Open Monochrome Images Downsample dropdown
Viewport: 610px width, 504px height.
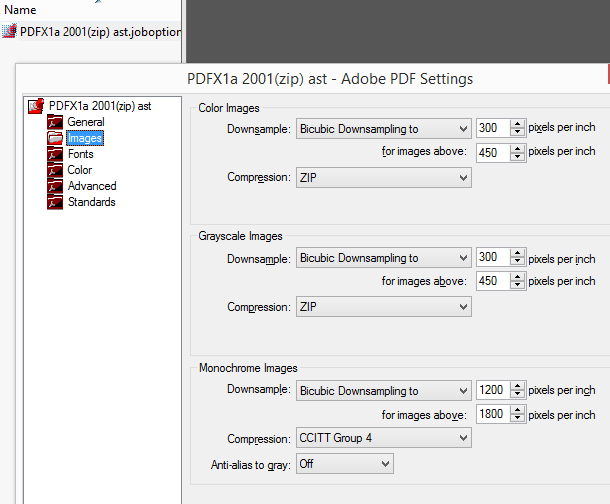(x=384, y=391)
